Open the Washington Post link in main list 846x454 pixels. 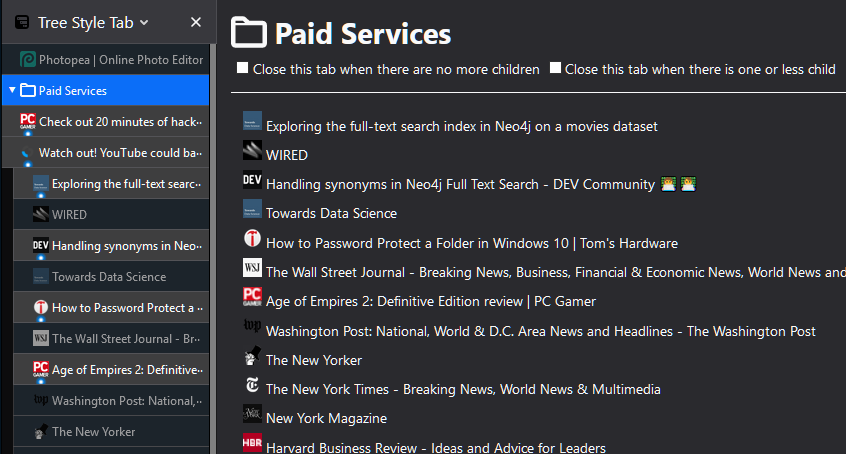pos(541,331)
